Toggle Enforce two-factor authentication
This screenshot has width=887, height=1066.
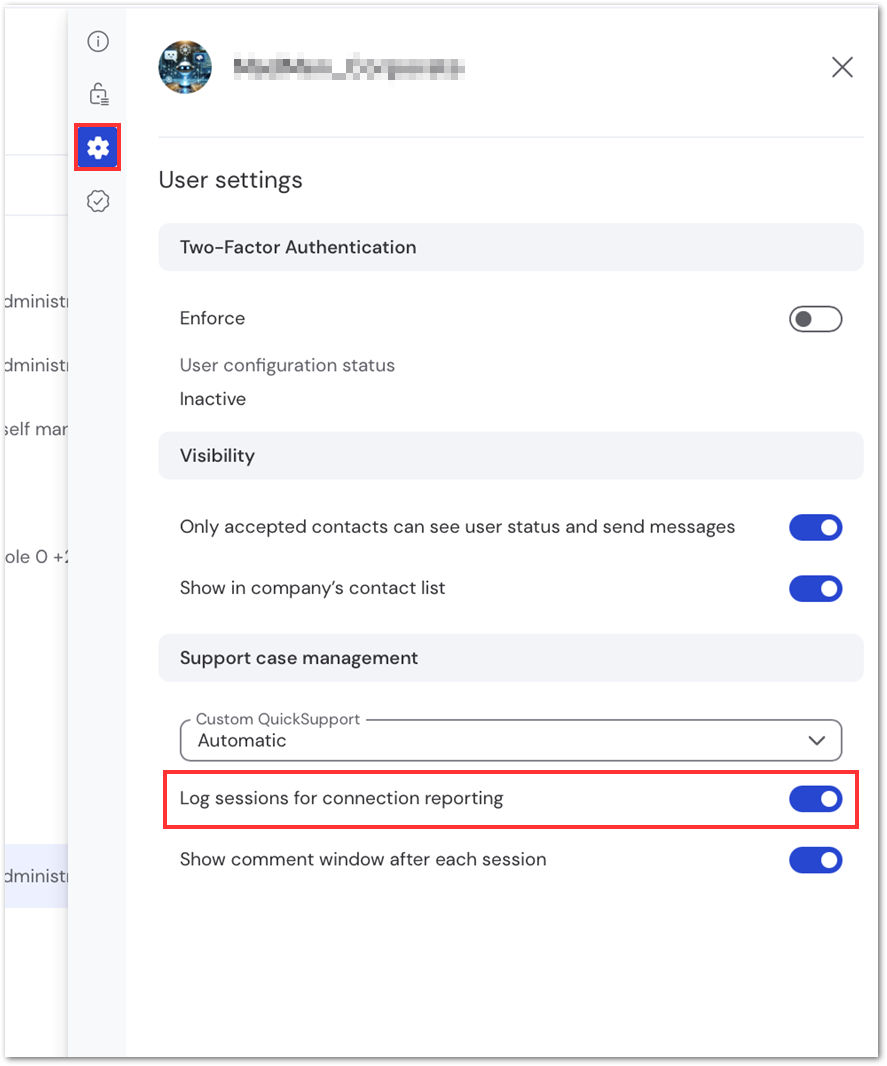click(x=815, y=319)
